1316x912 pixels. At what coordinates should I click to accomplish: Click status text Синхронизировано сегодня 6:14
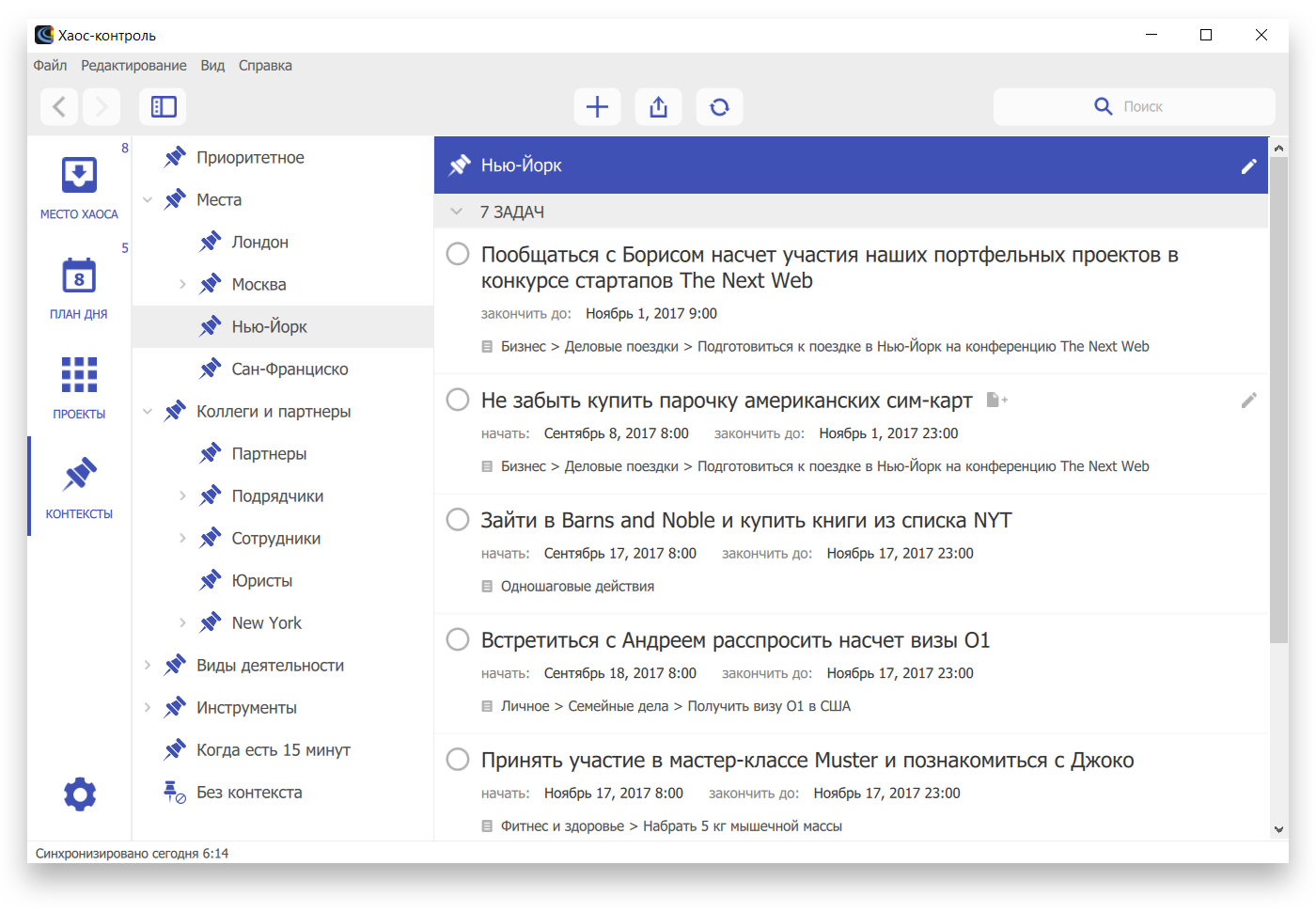tap(132, 854)
